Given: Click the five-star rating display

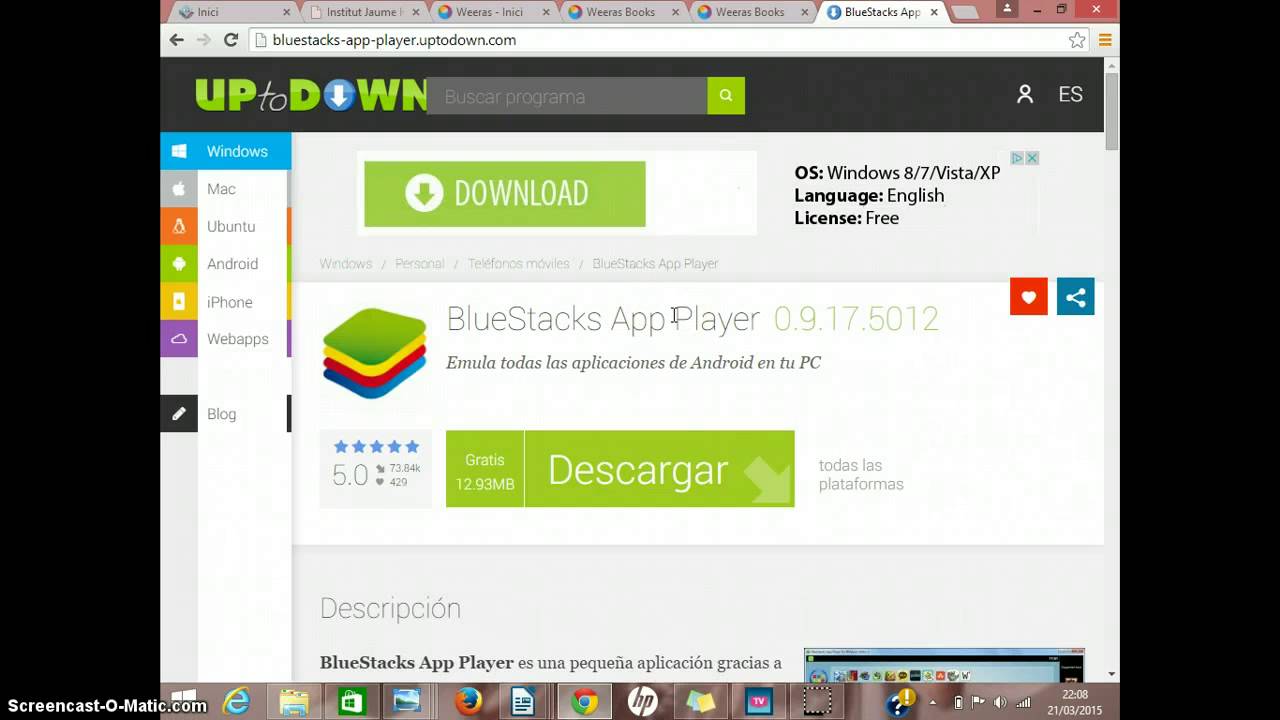Looking at the screenshot, I should [376, 446].
